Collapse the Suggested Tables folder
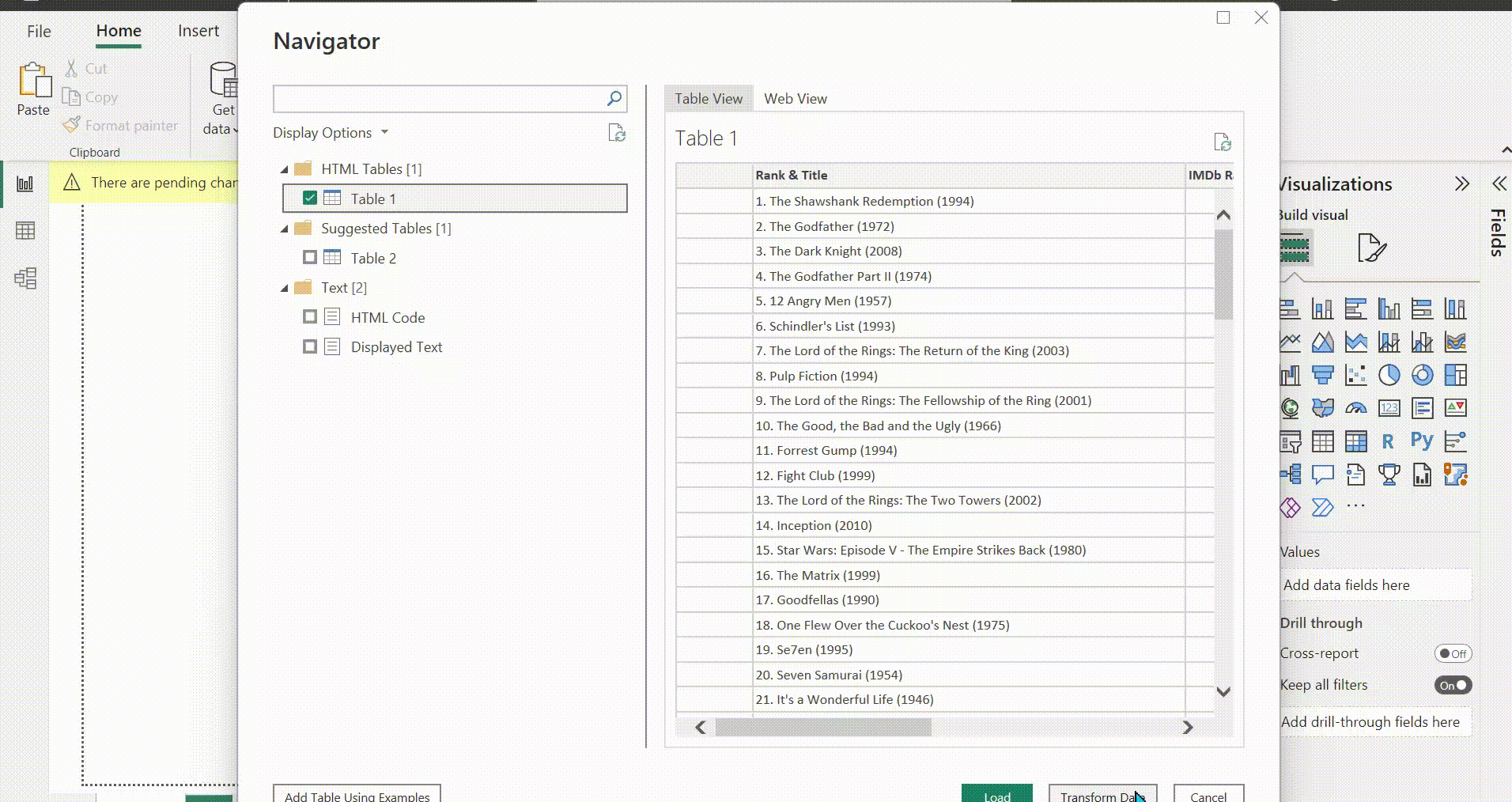Viewport: 1512px width, 802px height. [285, 229]
